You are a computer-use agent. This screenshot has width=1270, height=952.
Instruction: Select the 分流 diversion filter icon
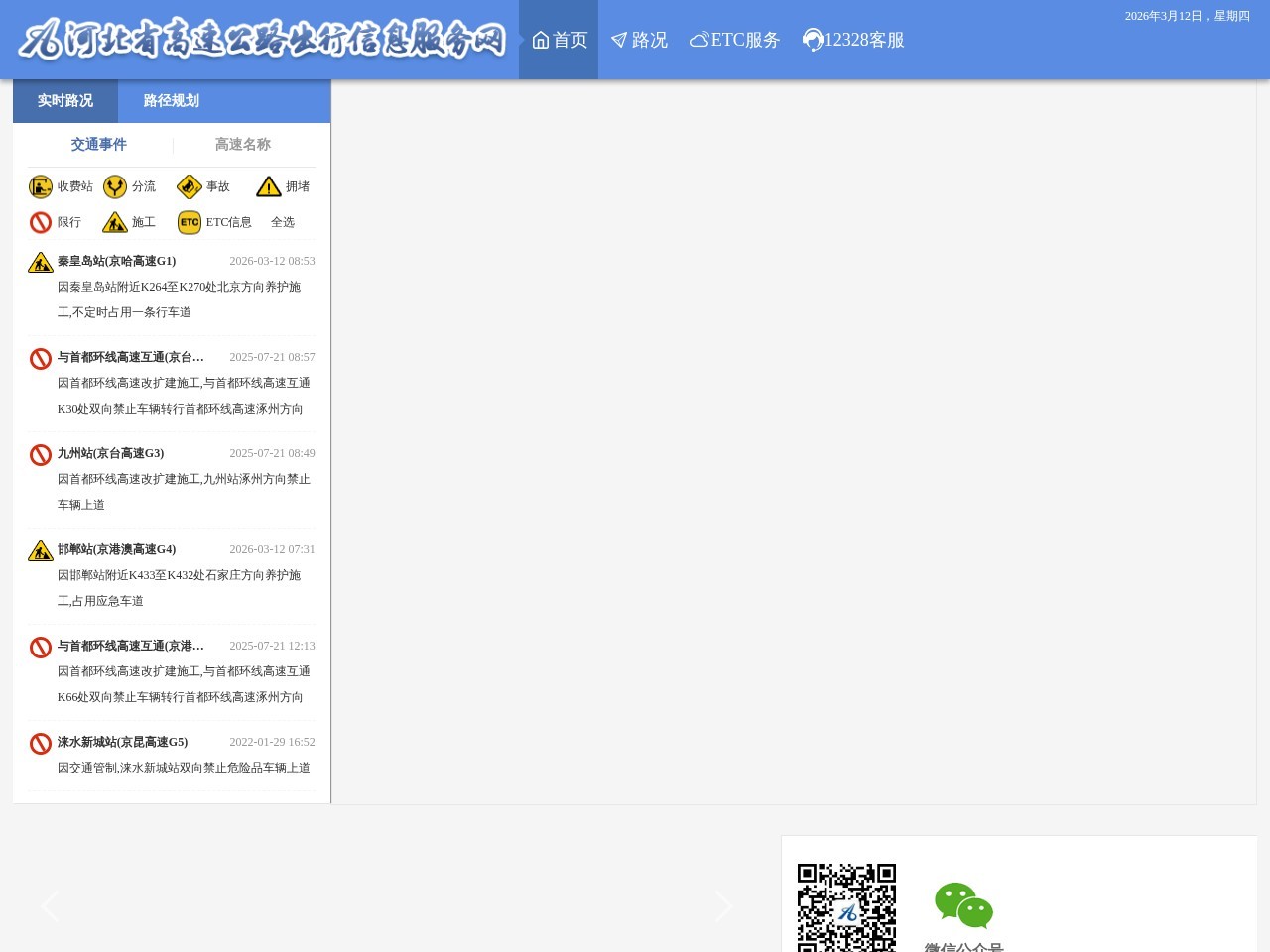115,186
